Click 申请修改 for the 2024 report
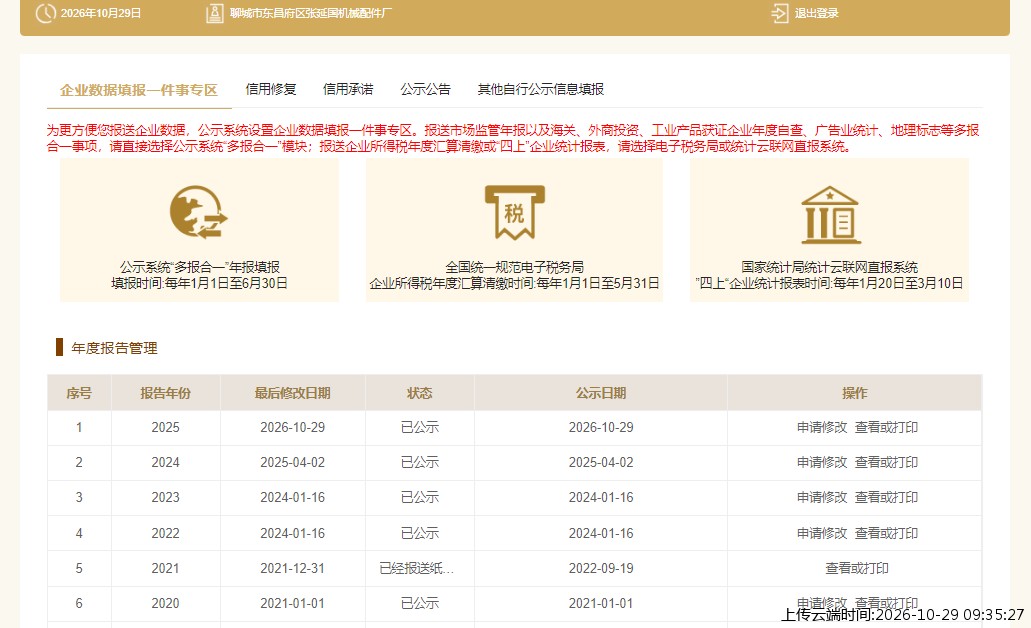1031x628 pixels. coord(822,462)
